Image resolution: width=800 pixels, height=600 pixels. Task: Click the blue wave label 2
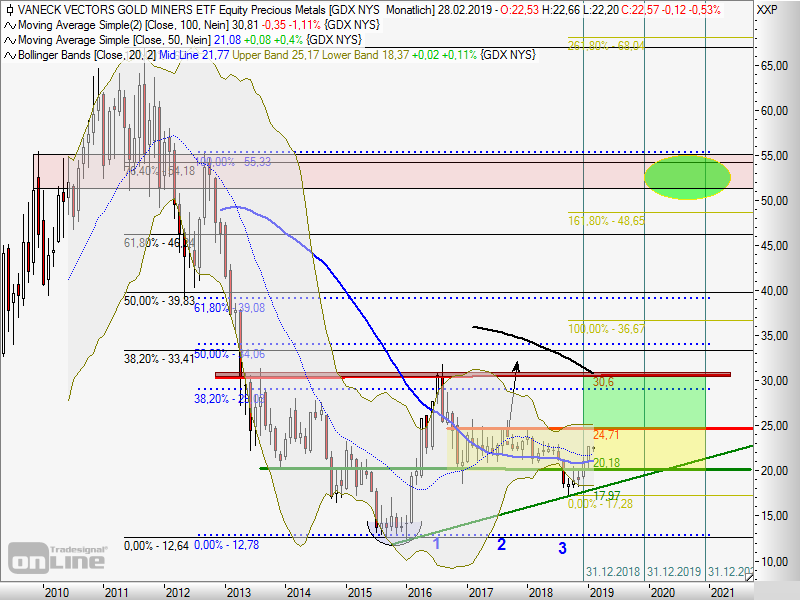(x=502, y=544)
